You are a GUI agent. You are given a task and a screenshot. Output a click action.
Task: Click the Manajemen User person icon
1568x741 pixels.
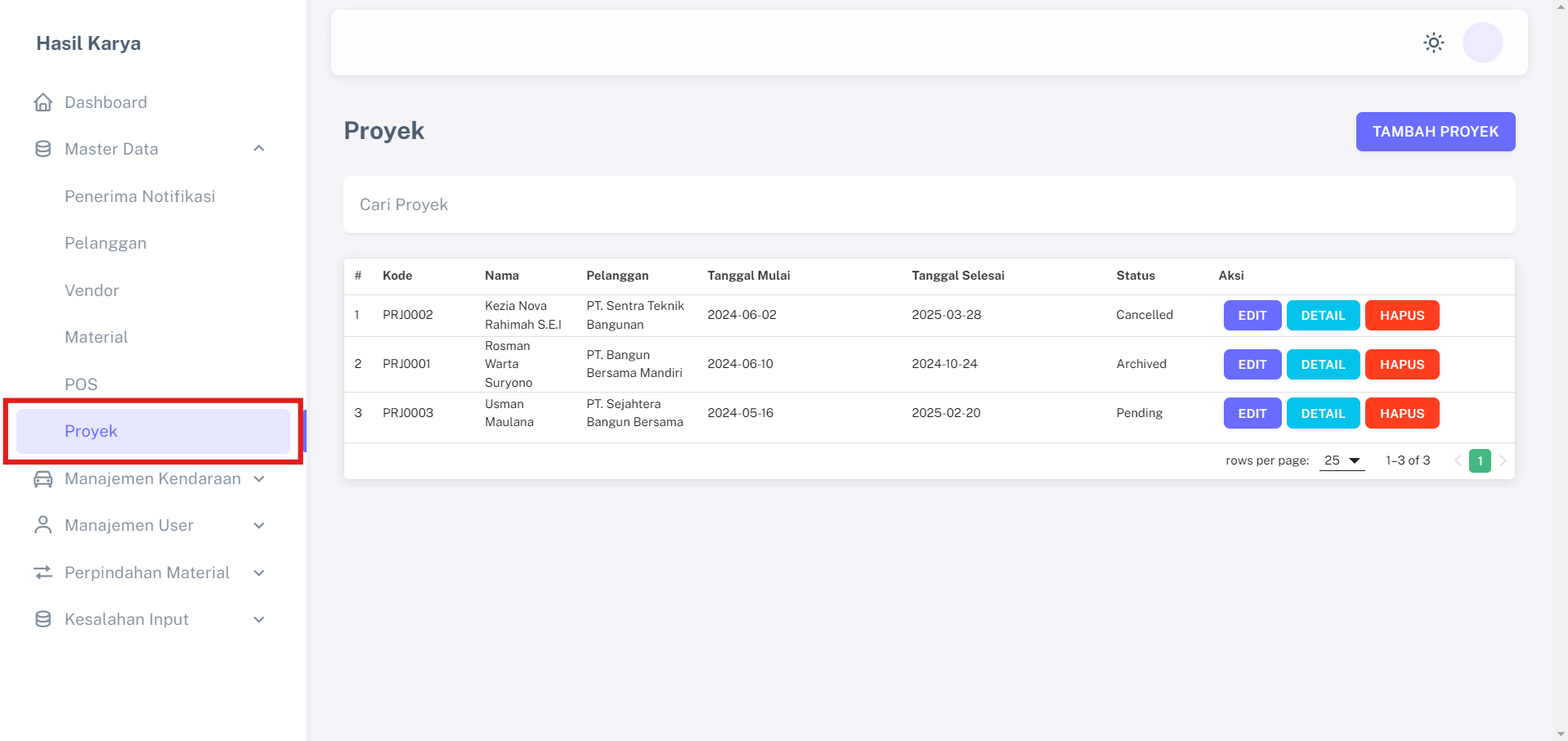[43, 525]
